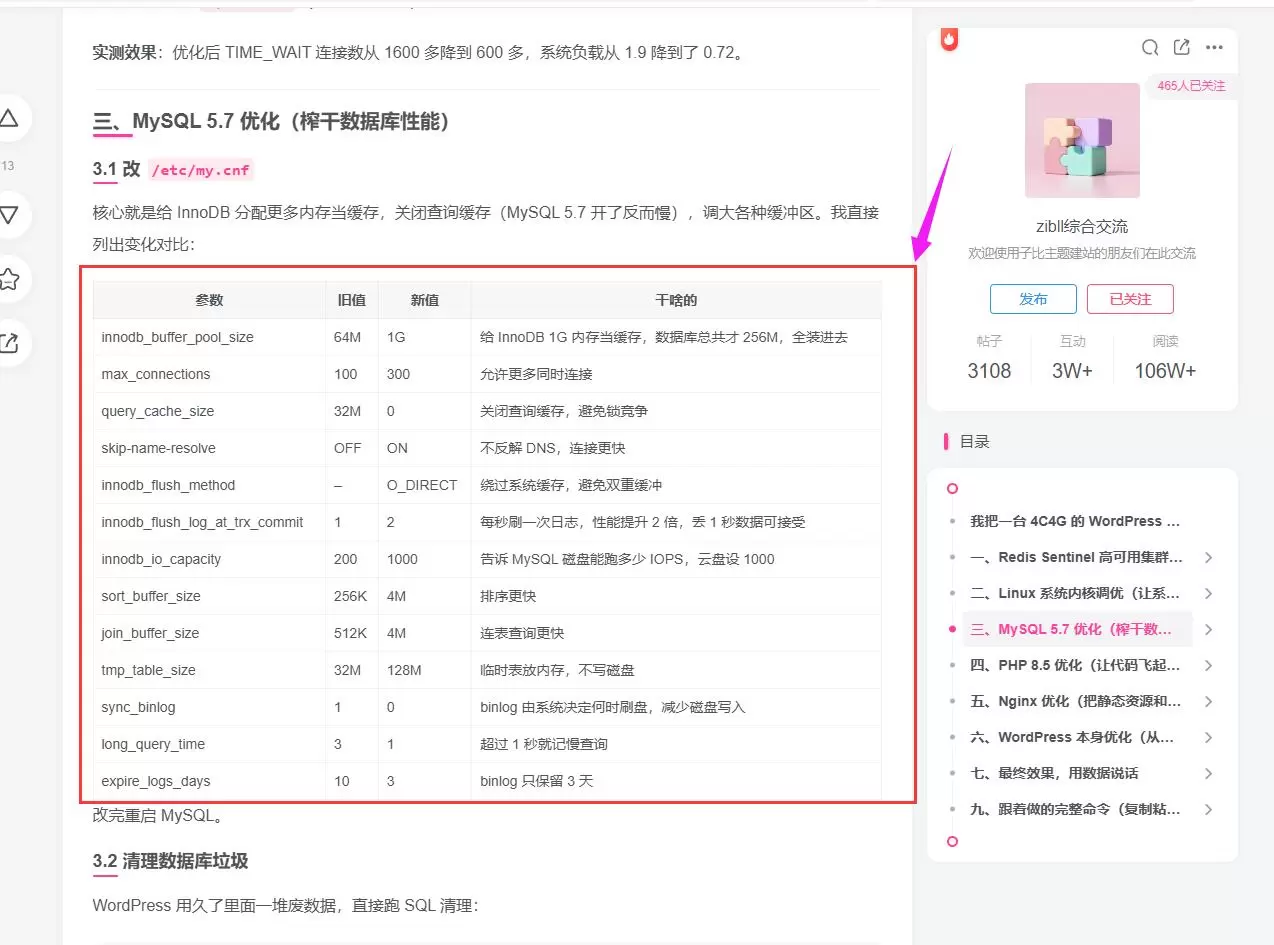Click the 干啥的 table column header
Image resolution: width=1274 pixels, height=945 pixels.
click(x=676, y=300)
